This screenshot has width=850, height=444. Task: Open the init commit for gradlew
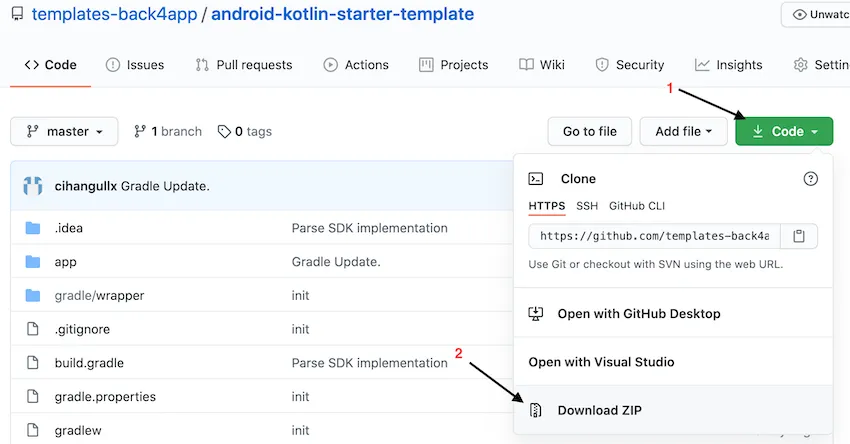[x=300, y=430]
